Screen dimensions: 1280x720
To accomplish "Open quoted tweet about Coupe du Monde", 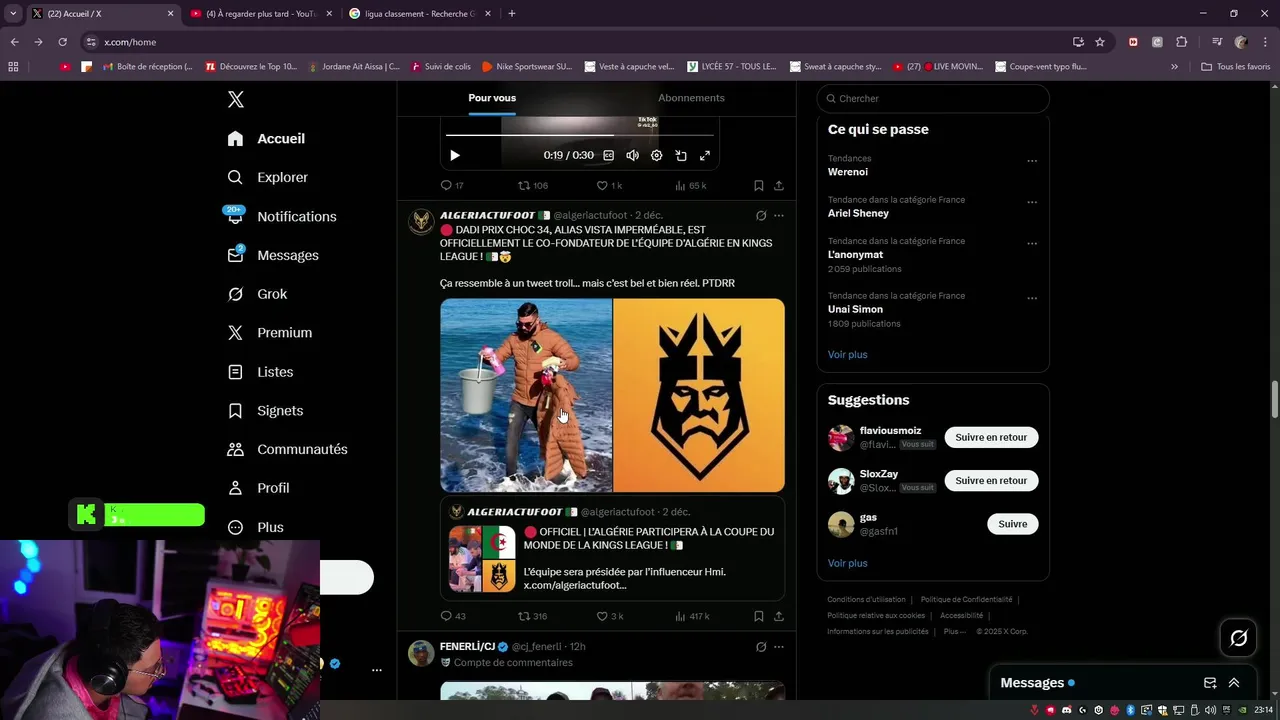I will [x=612, y=548].
